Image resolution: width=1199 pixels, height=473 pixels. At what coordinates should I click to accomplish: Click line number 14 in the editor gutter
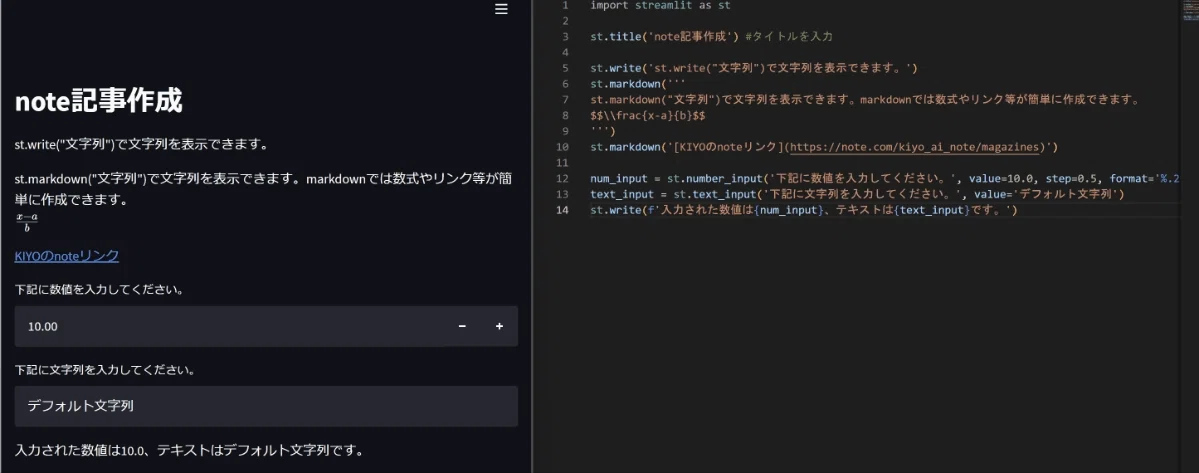[x=564, y=210]
